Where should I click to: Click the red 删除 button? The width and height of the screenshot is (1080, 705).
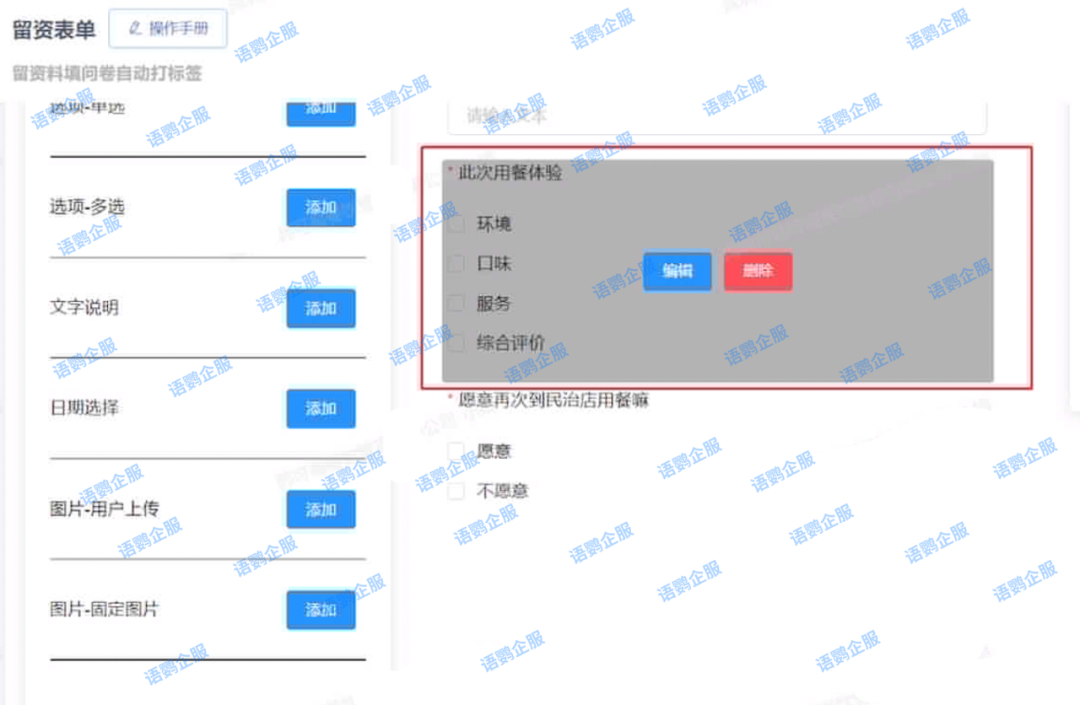coord(758,271)
